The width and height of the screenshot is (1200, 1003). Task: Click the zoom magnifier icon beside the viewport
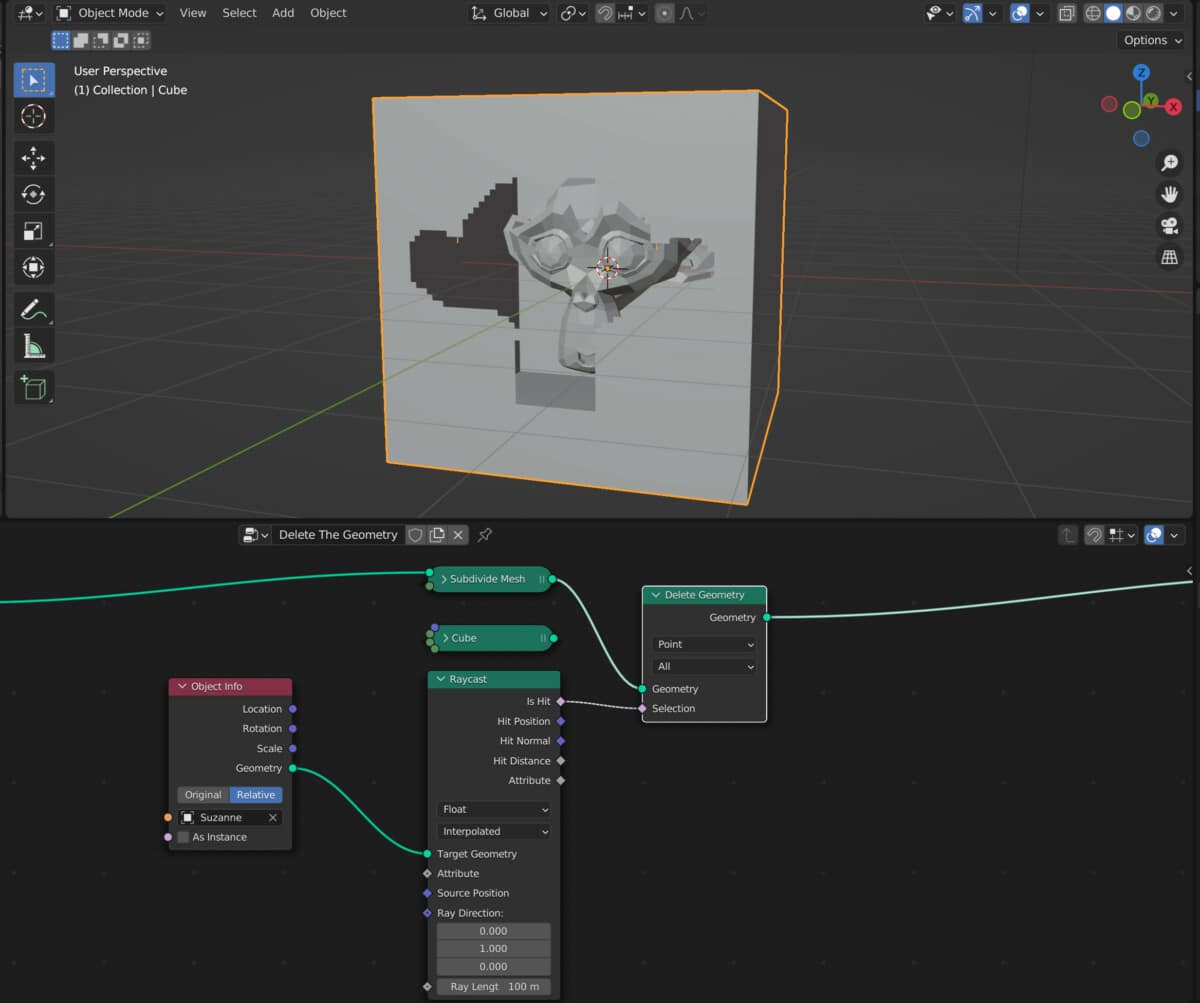click(1170, 162)
